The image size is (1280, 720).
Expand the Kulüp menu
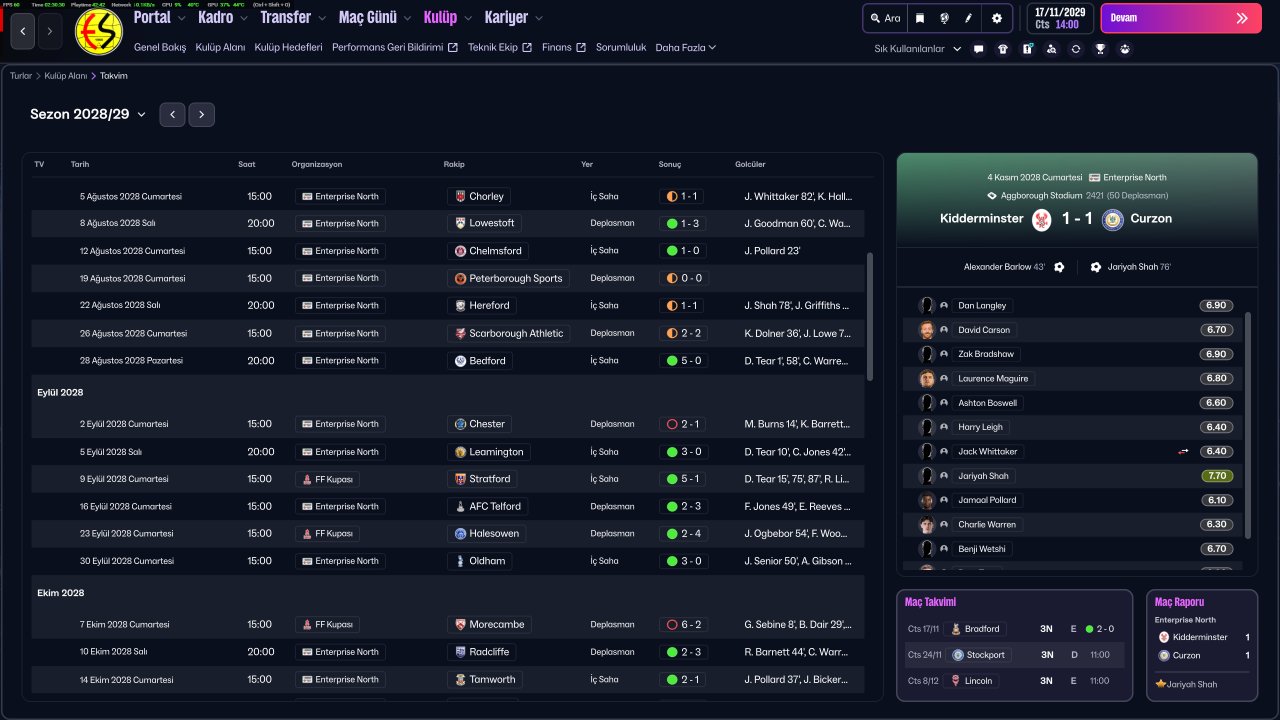[448, 17]
